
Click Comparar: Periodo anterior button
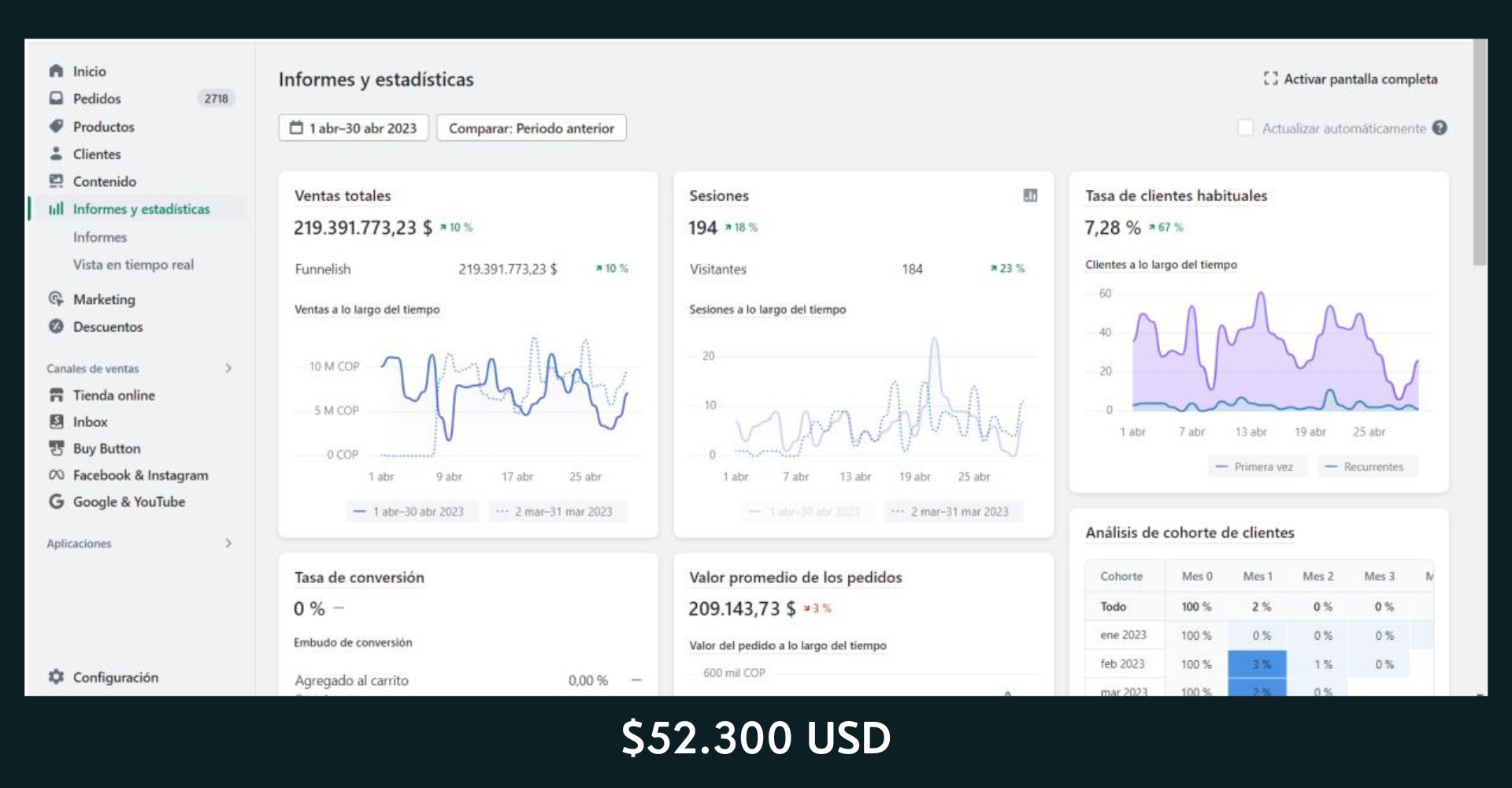(x=532, y=128)
